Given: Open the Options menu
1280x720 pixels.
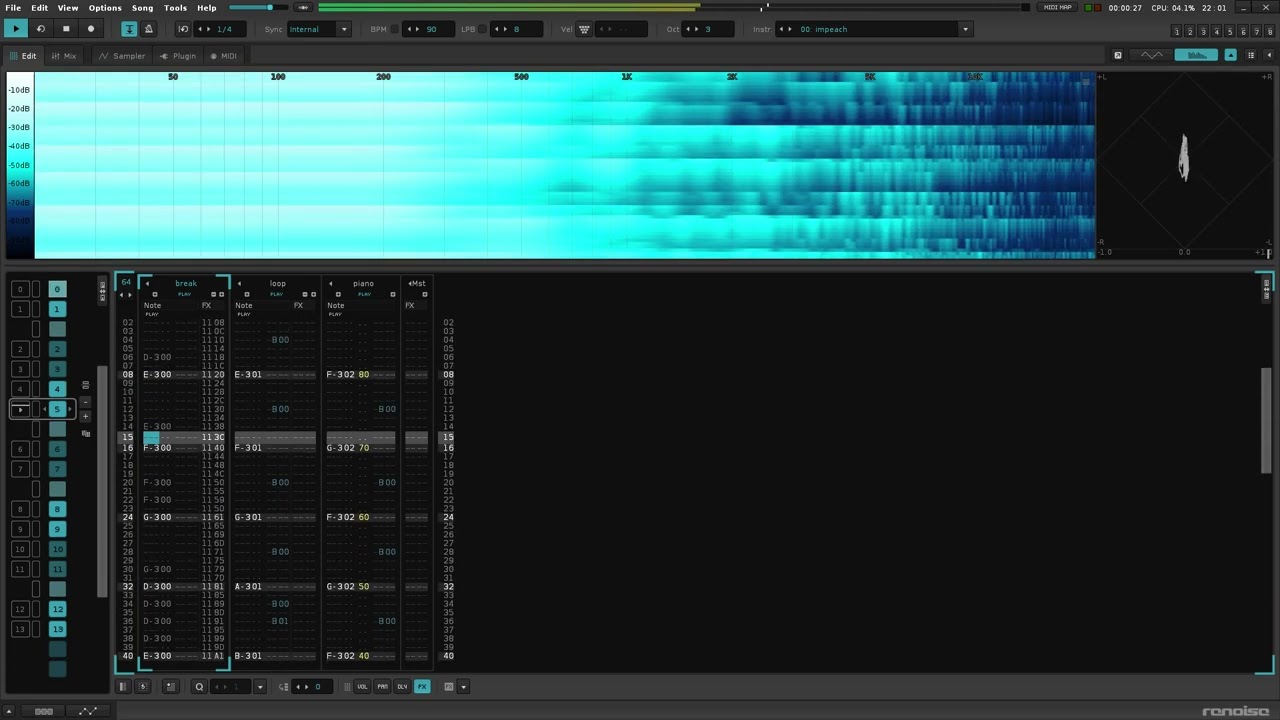Looking at the screenshot, I should click(105, 8).
